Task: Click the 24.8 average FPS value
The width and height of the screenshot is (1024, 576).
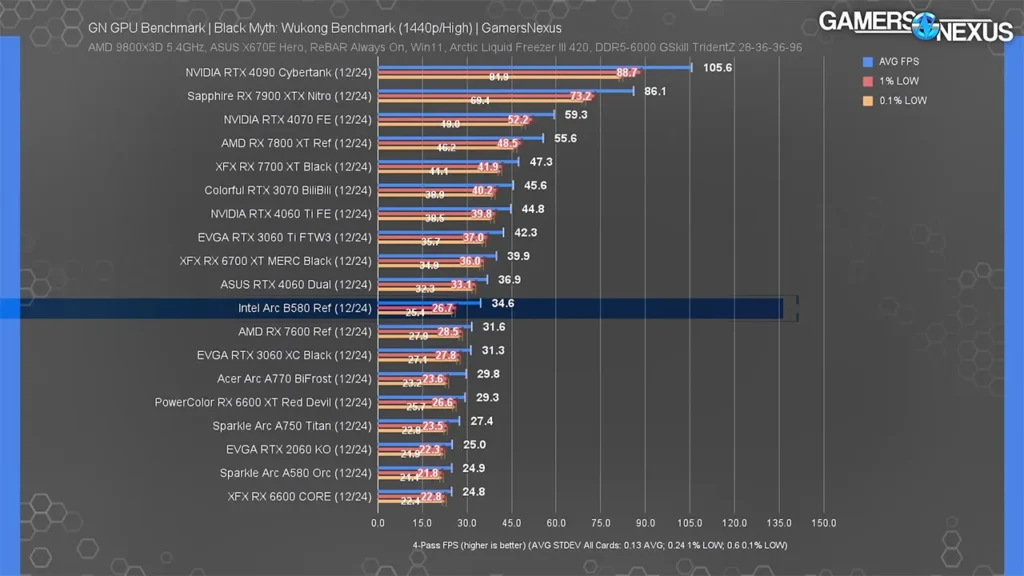Action: coord(473,491)
